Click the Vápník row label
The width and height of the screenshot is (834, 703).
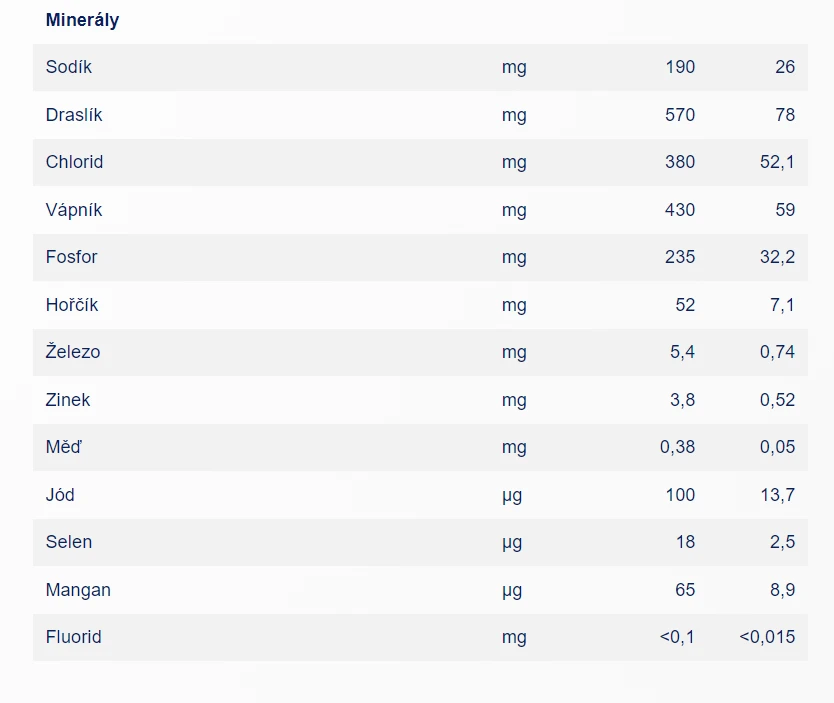coord(74,210)
